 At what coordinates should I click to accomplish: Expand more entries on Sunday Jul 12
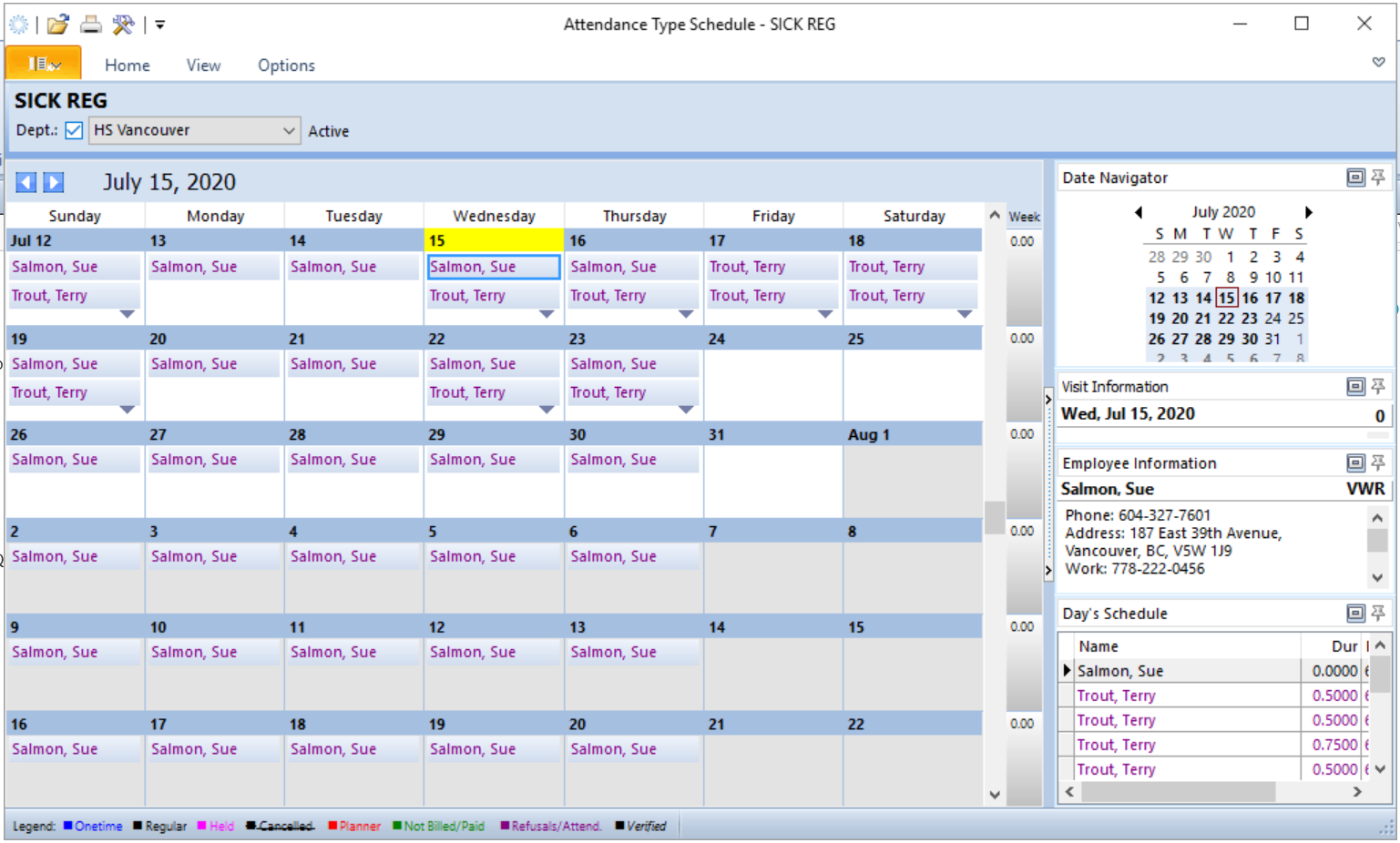128,314
